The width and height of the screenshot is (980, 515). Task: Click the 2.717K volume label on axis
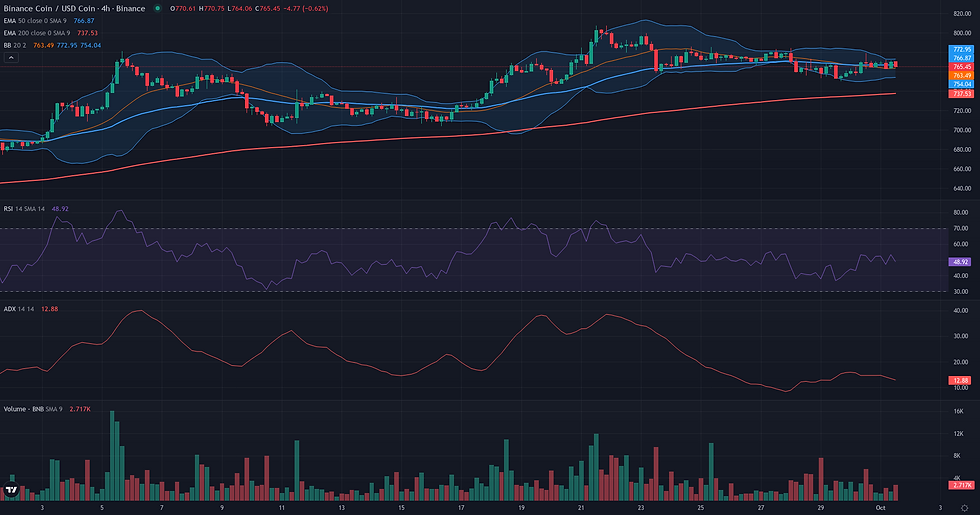(961, 485)
